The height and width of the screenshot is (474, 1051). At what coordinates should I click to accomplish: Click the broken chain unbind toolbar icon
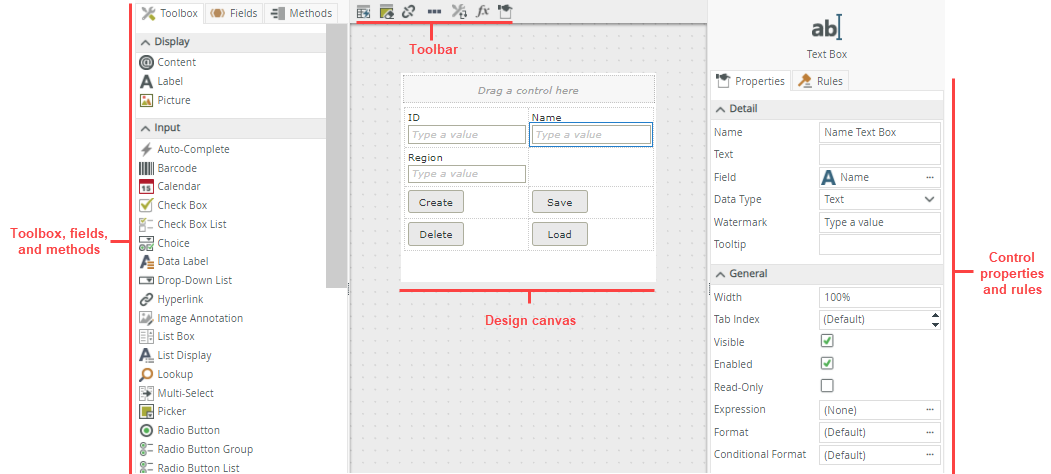click(408, 11)
